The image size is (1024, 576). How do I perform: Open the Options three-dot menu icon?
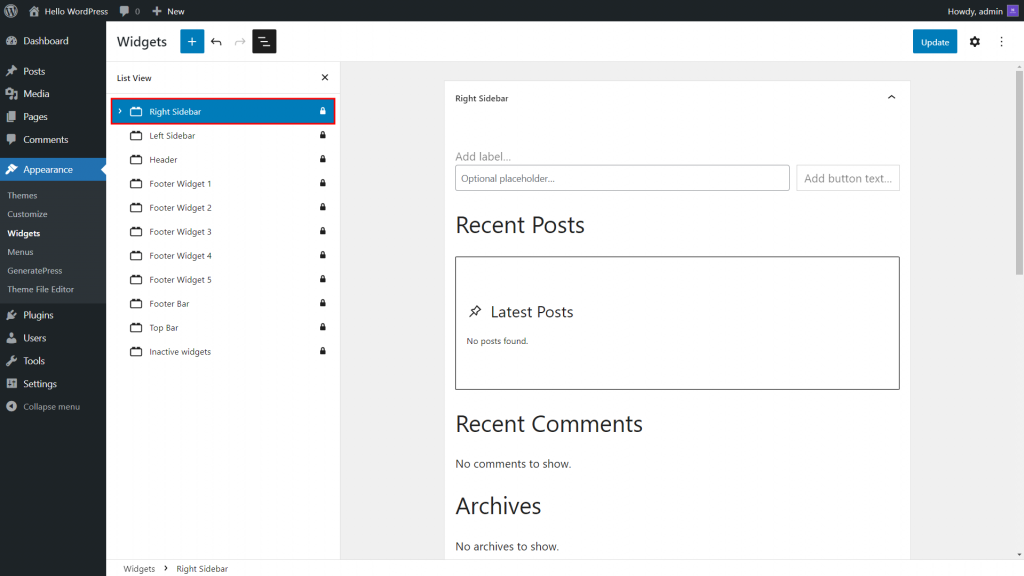[1001, 41]
